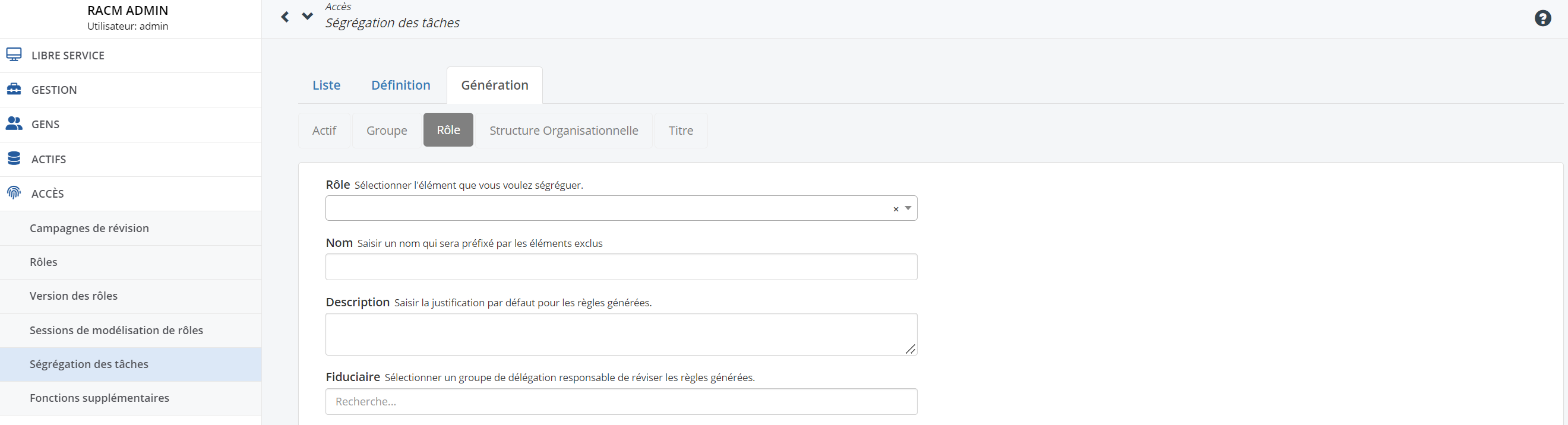Click the Actifs database icon
The width and height of the screenshot is (1568, 425).
click(x=14, y=158)
